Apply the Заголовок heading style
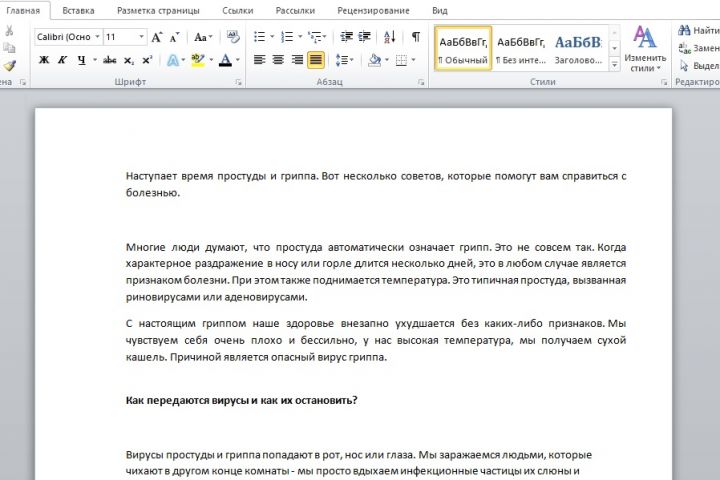 click(x=578, y=48)
